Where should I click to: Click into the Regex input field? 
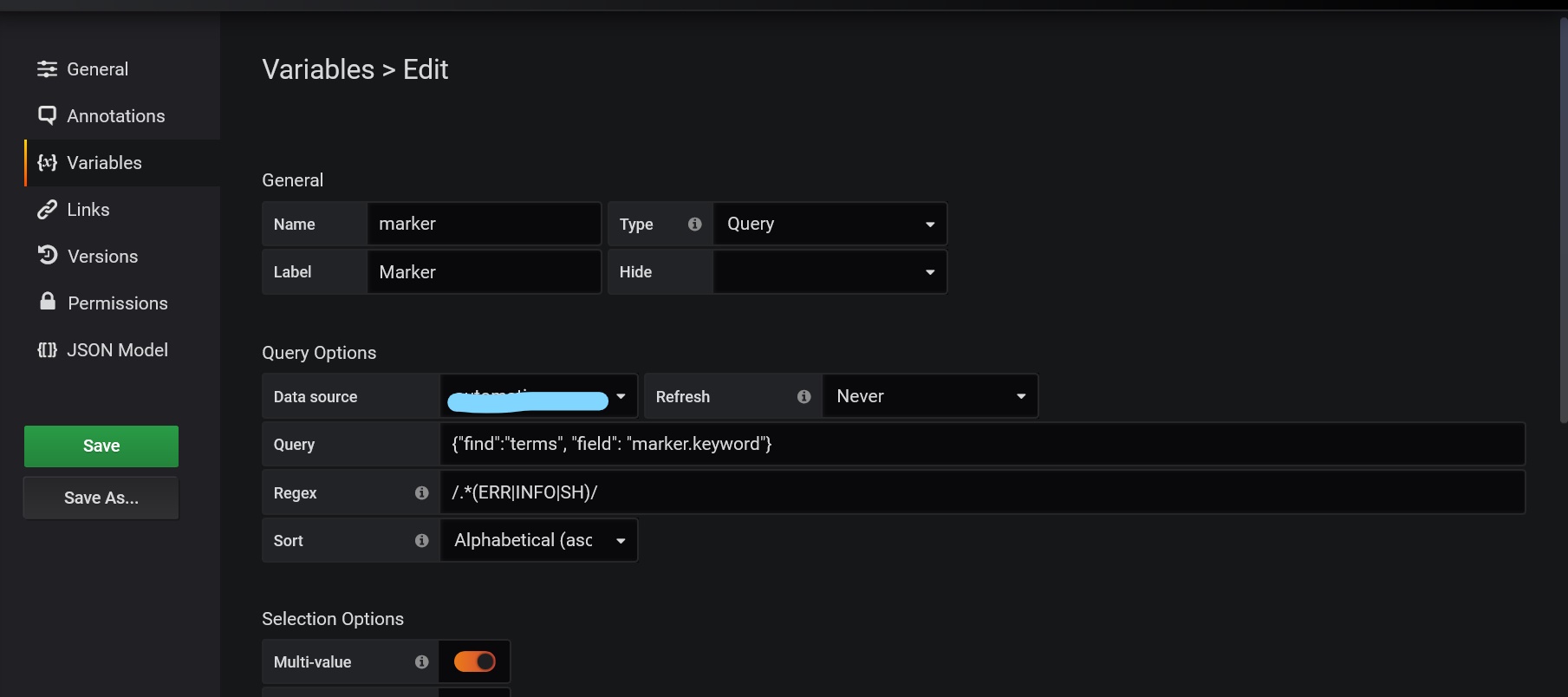coord(983,492)
